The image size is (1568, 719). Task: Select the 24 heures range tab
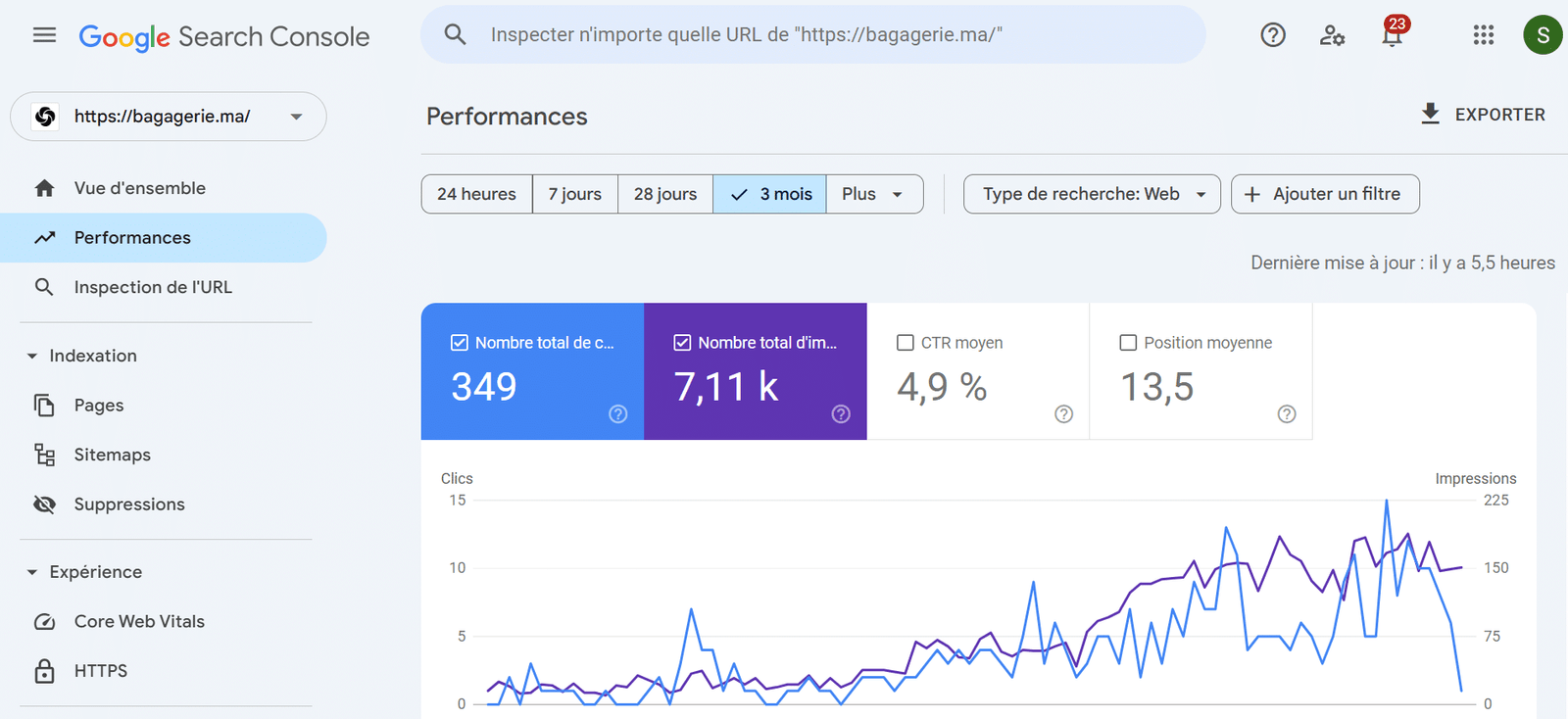click(477, 194)
